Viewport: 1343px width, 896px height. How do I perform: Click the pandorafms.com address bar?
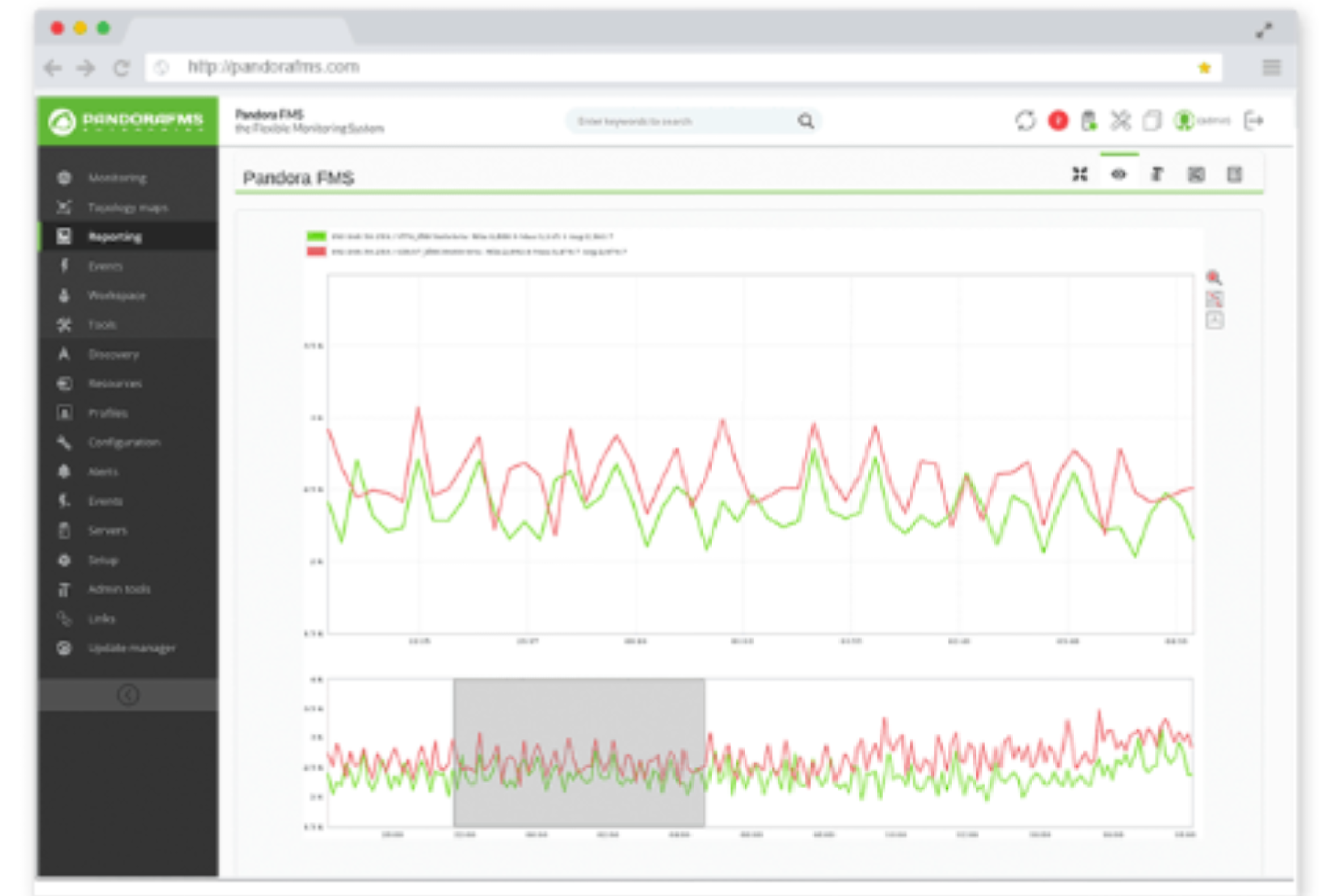pyautogui.click(x=684, y=68)
